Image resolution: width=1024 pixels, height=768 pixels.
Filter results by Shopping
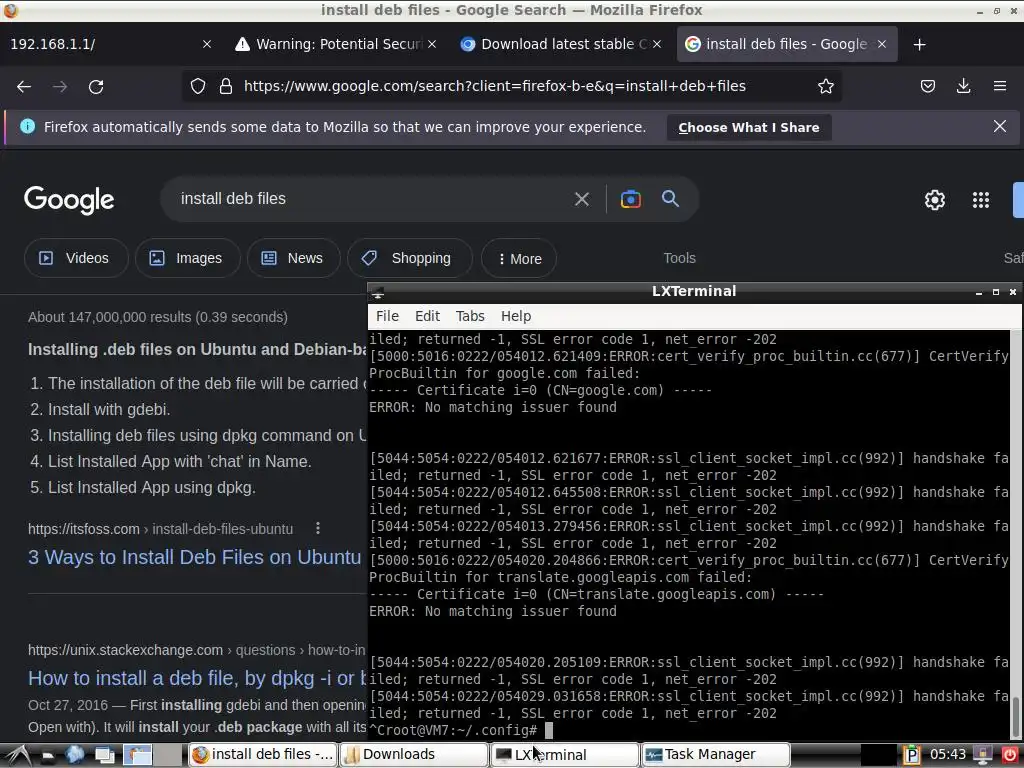(x=409, y=258)
